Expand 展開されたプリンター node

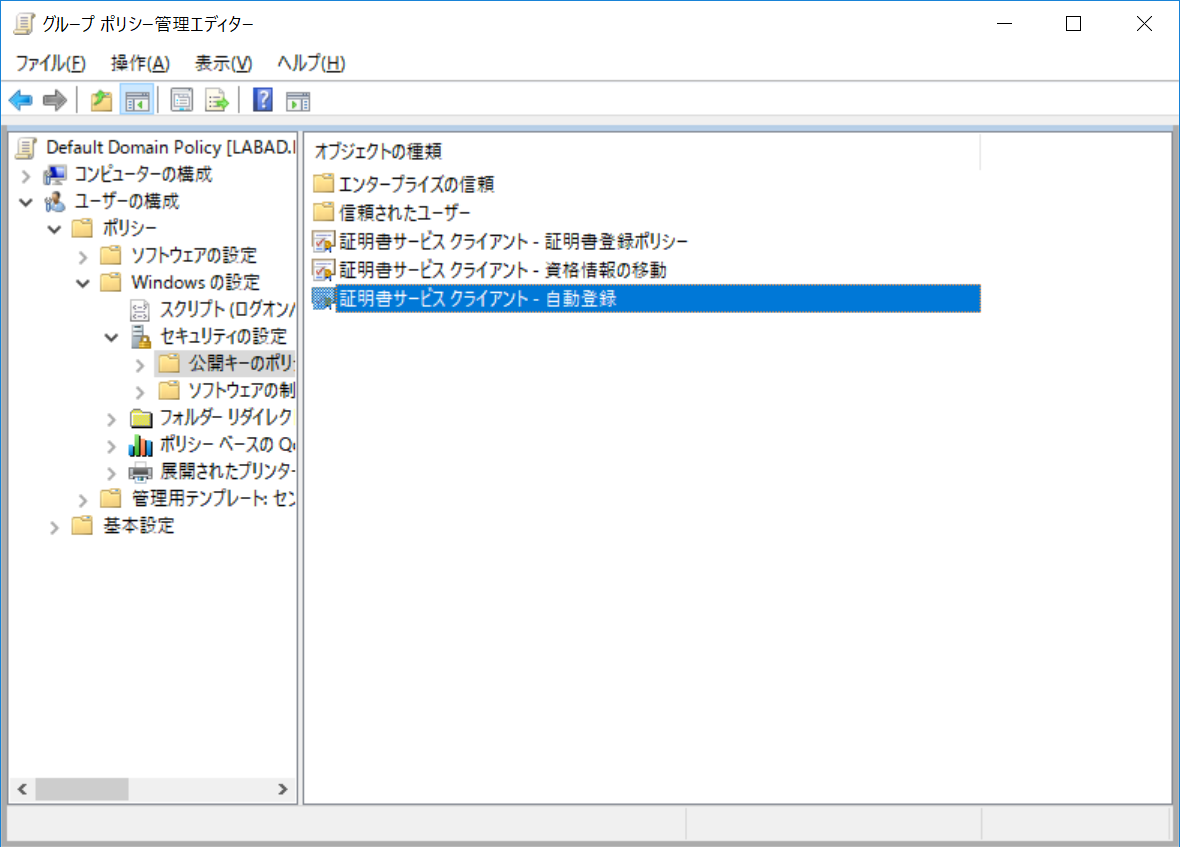click(x=111, y=473)
